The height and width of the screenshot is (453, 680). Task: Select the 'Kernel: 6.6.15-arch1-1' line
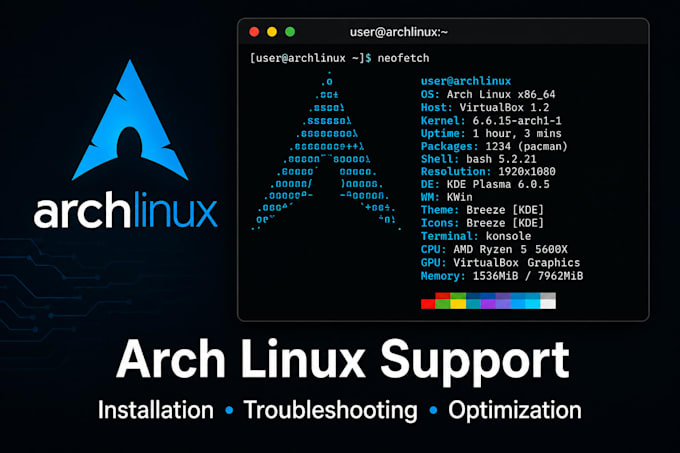pos(491,120)
